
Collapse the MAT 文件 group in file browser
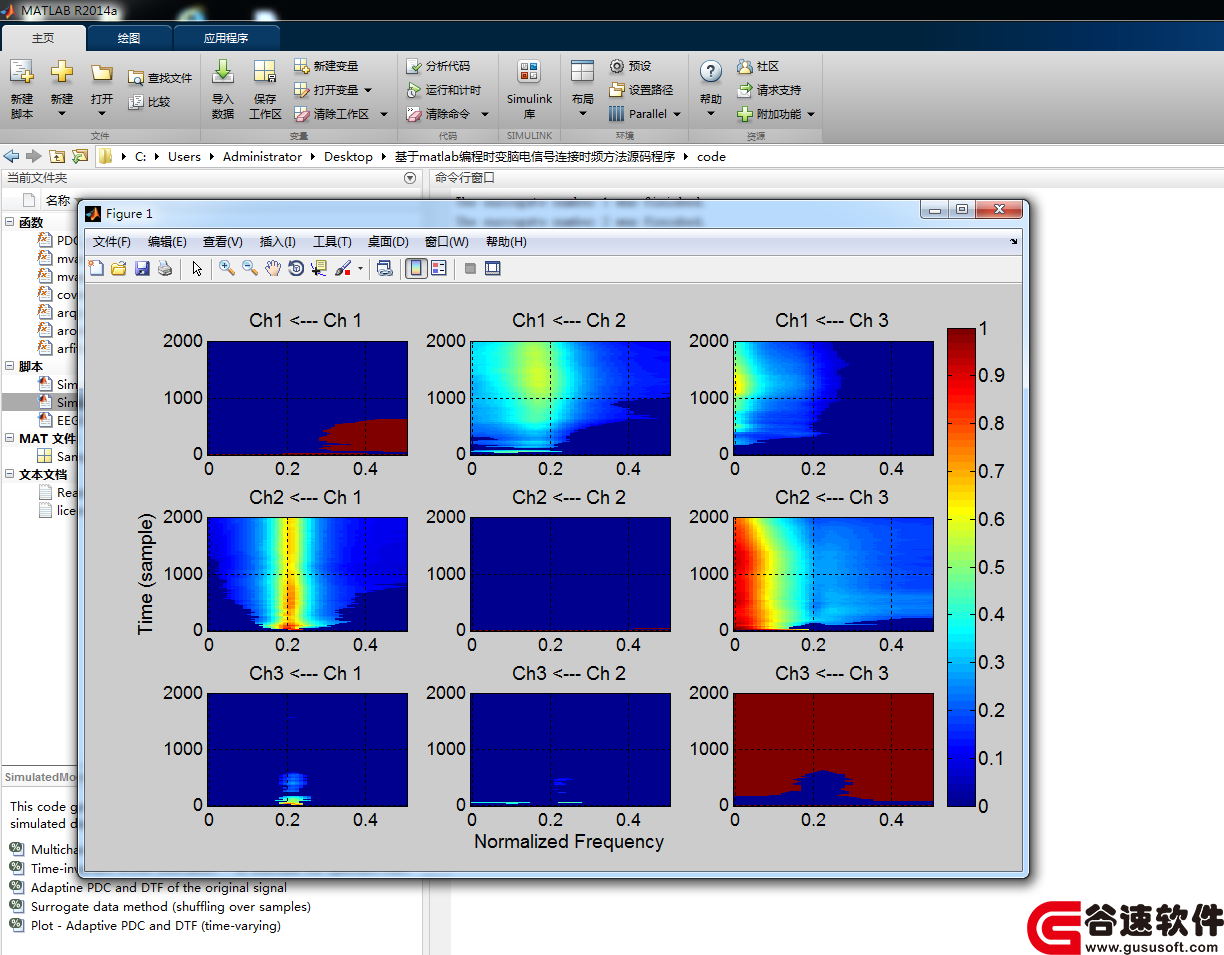[10, 438]
